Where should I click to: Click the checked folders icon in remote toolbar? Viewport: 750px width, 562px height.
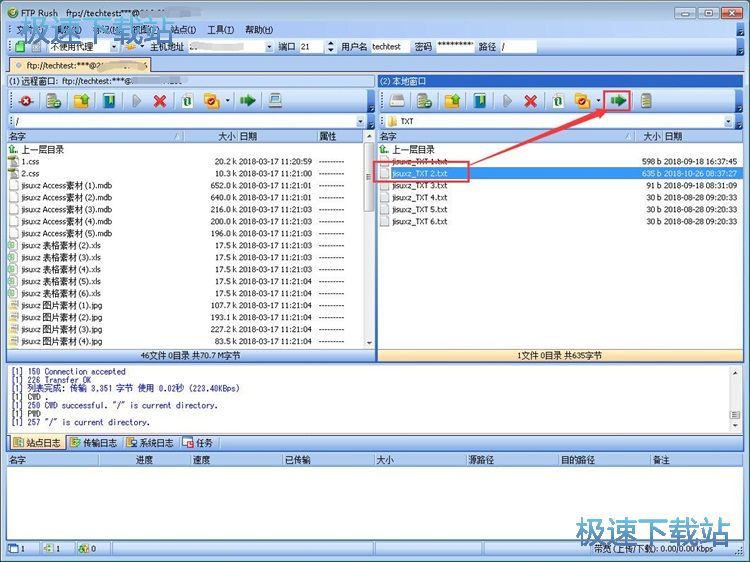[211, 101]
